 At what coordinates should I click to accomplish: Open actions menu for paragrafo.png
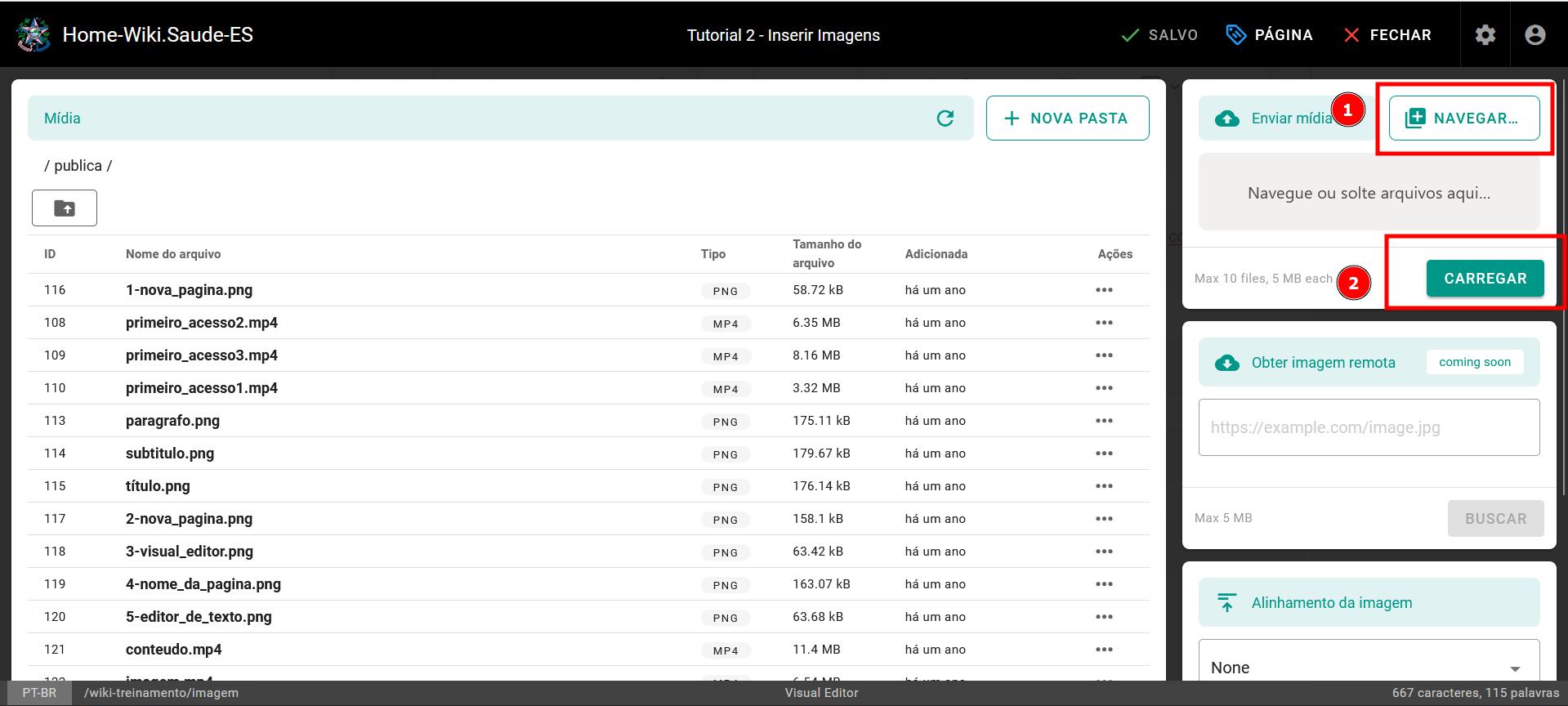(x=1104, y=421)
